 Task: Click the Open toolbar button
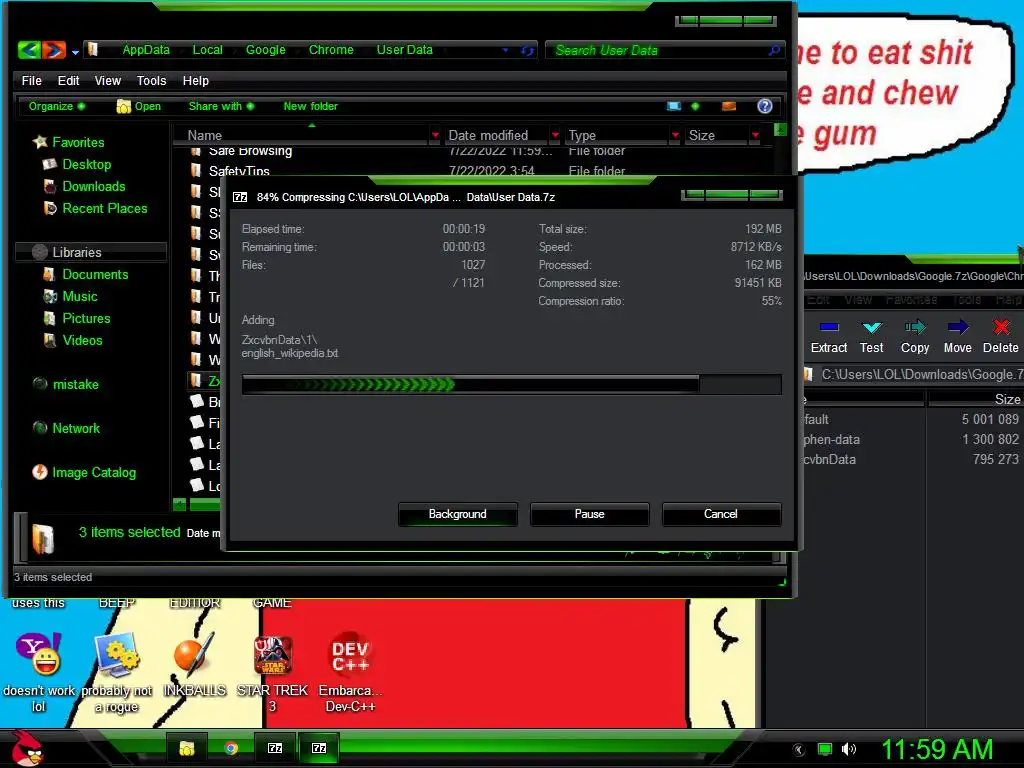138,106
